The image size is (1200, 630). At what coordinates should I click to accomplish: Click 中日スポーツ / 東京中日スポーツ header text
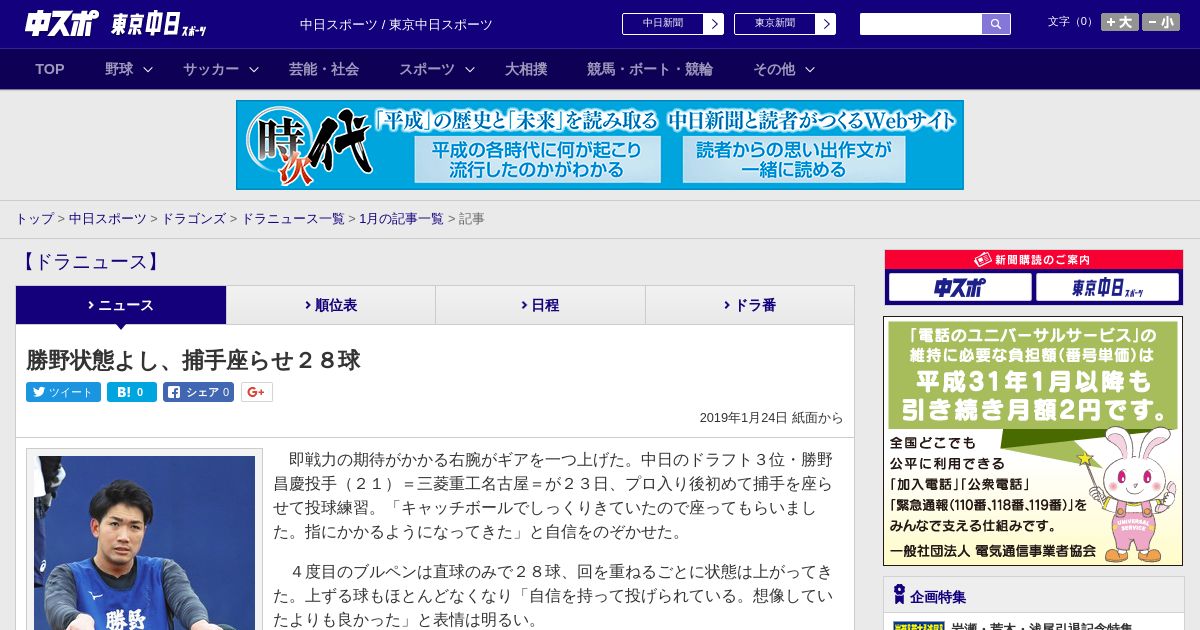[x=396, y=24]
